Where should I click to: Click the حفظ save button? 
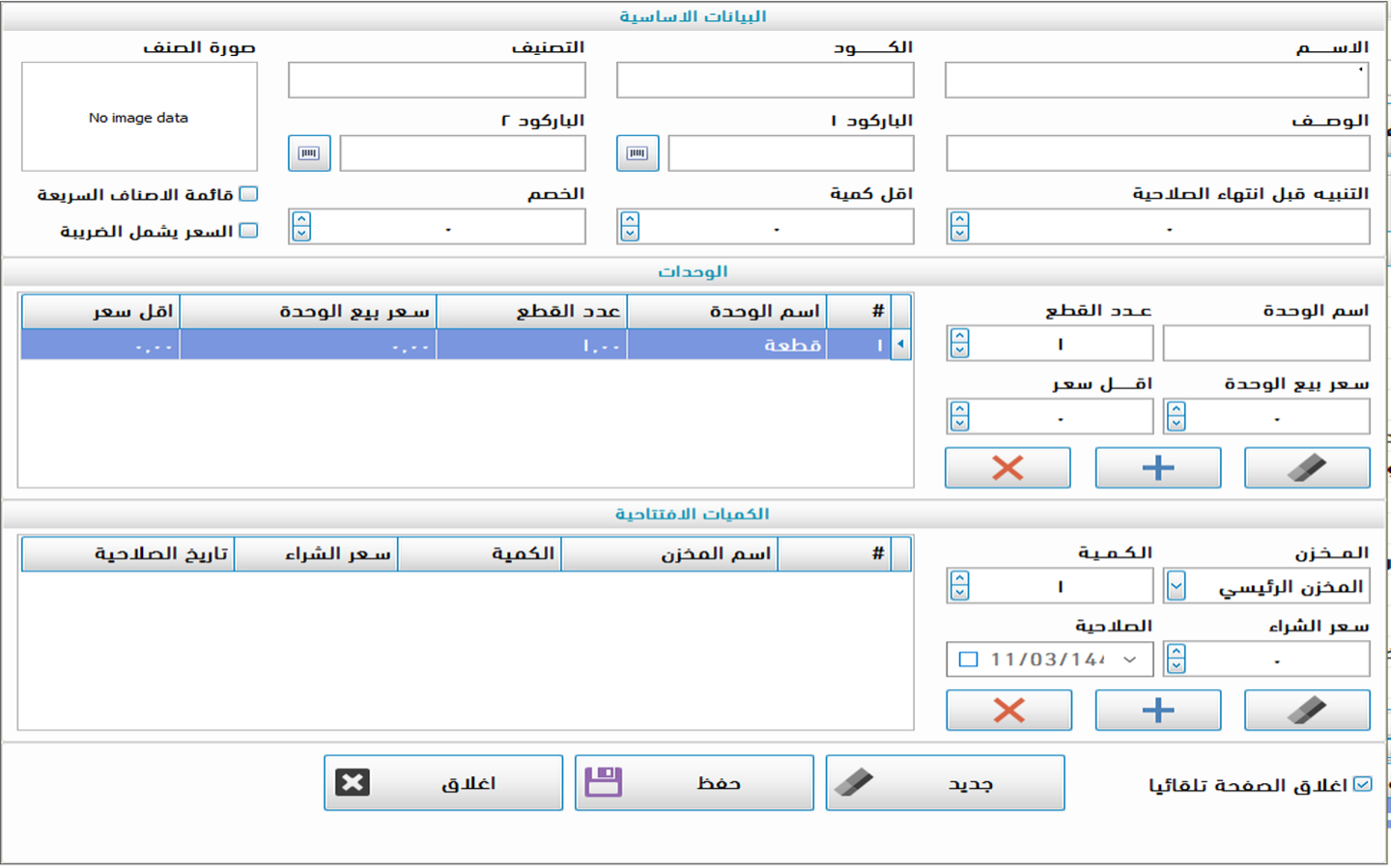(x=694, y=783)
